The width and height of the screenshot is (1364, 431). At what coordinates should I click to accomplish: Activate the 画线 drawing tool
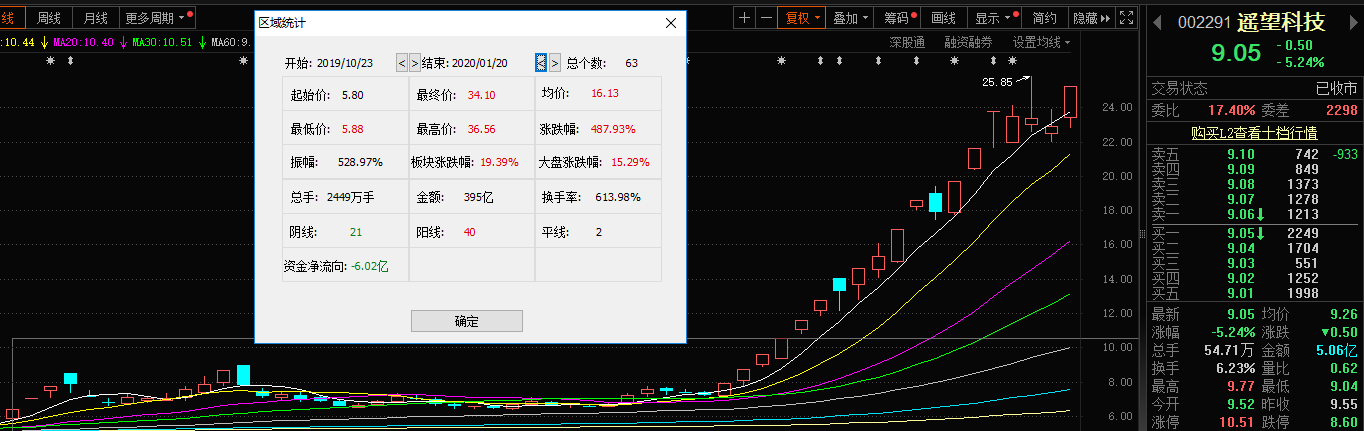pyautogui.click(x=944, y=17)
